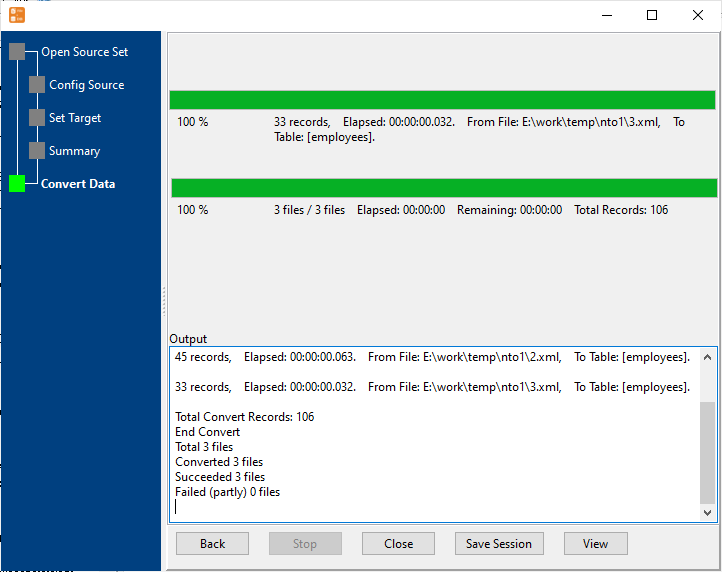Viewport: 722px width, 572px height.
Task: Click the gray square icon beside Set Target
Action: point(37,118)
